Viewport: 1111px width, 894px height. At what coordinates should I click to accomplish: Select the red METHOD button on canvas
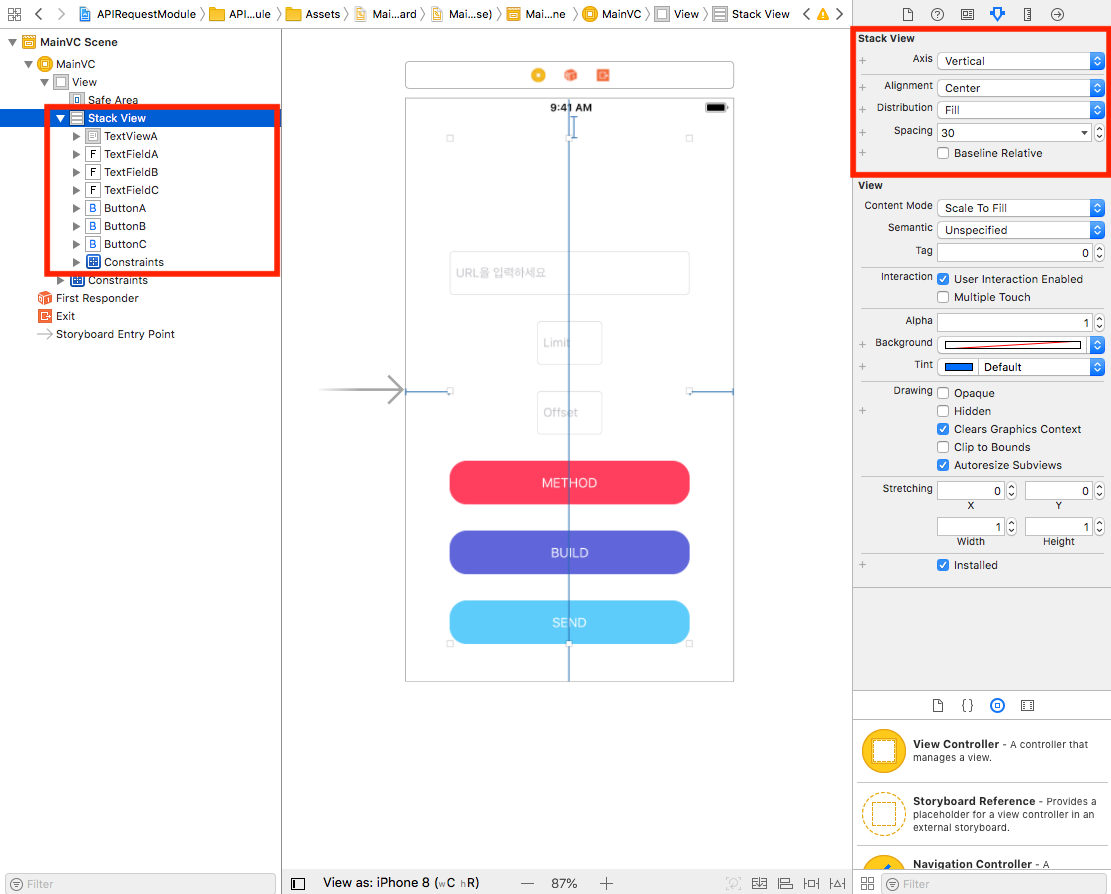pos(569,482)
